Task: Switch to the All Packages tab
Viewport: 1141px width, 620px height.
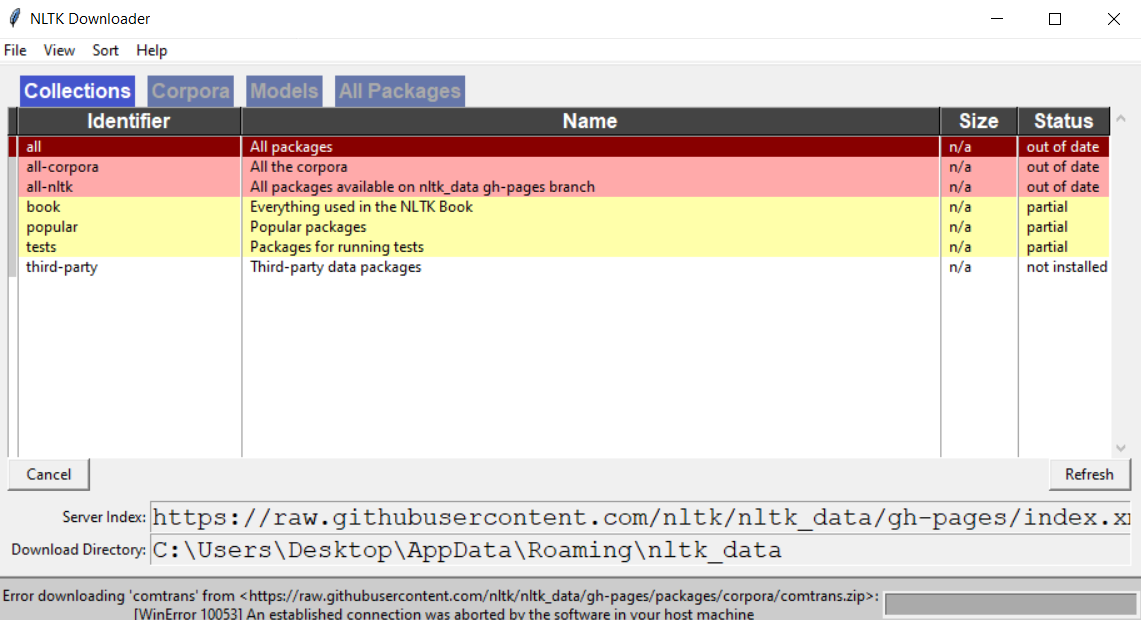Action: point(399,91)
